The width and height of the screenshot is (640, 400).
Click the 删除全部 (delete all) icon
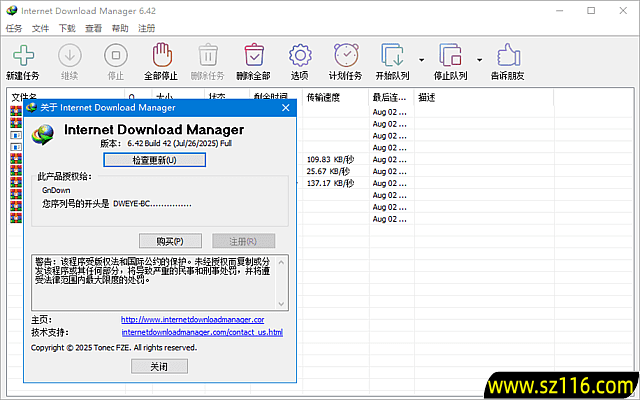tap(254, 55)
